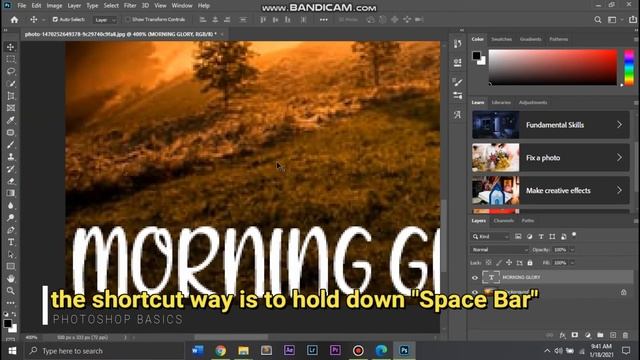Select the Frame tool
Screen dimensions: 640x360
pyautogui.click(x=11, y=108)
